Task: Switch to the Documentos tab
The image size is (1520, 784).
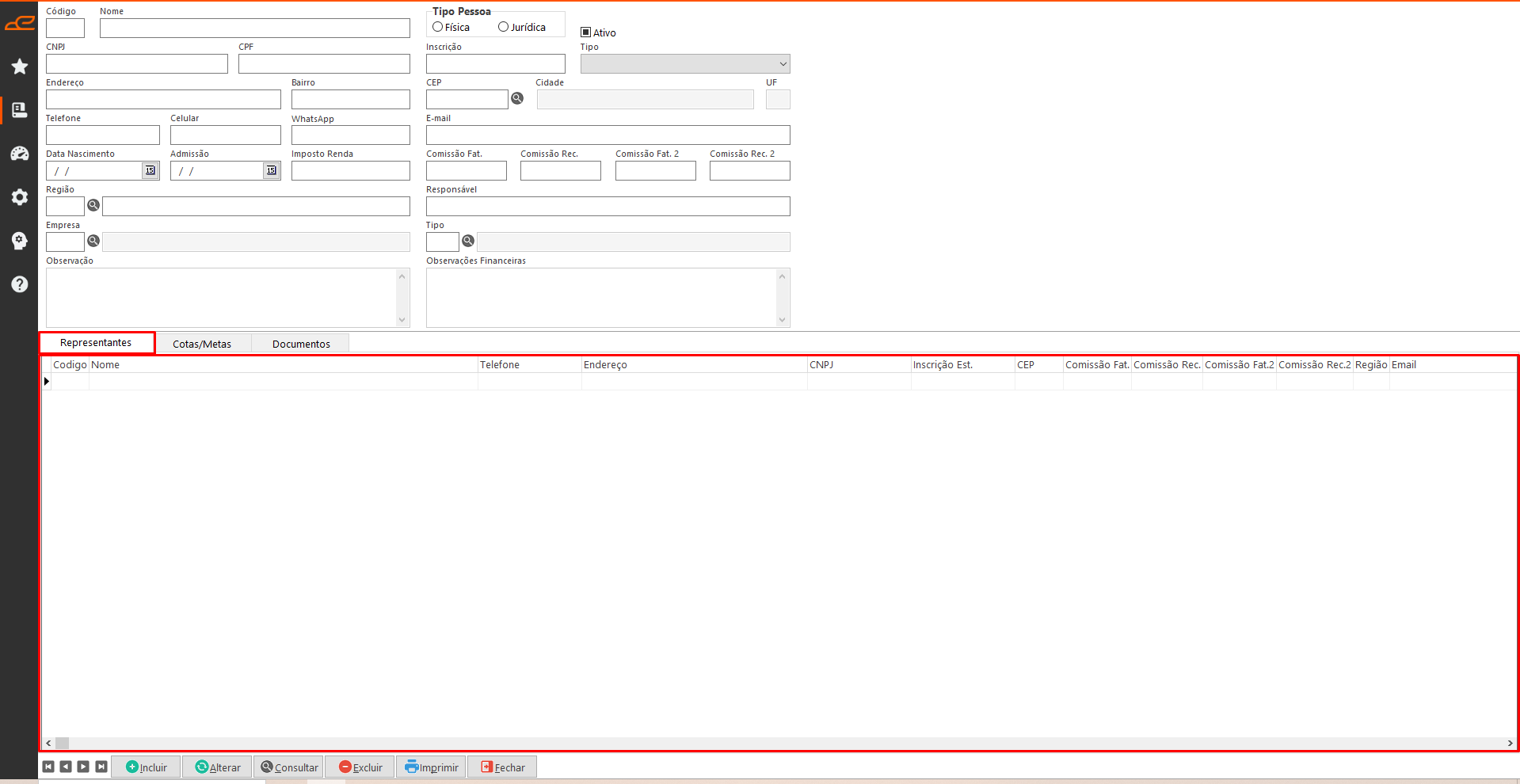Action: [x=301, y=344]
